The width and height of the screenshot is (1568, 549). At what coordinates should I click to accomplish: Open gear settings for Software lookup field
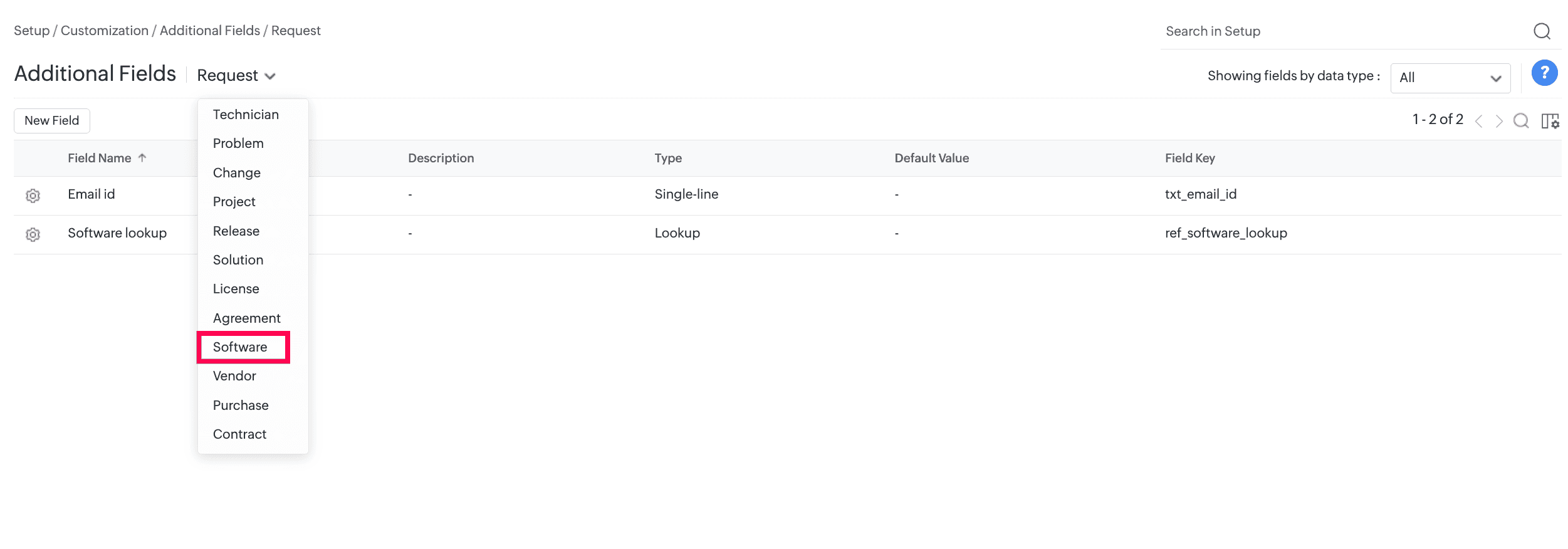click(33, 234)
